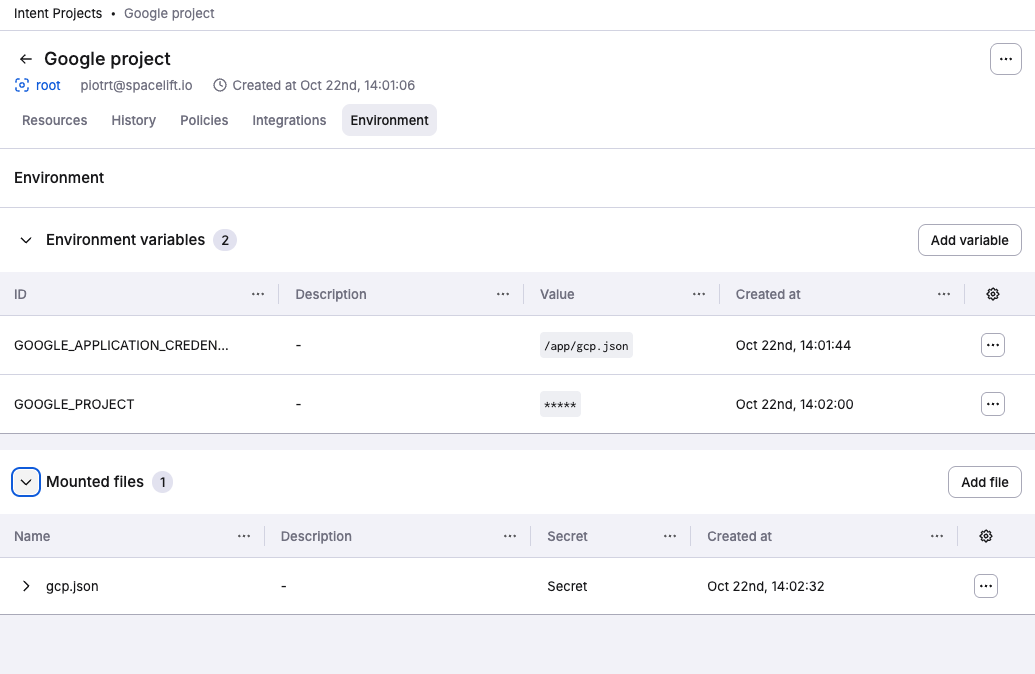Reveal the masked GOOGLE_PROJECT value
The width and height of the screenshot is (1035, 674).
(x=560, y=404)
